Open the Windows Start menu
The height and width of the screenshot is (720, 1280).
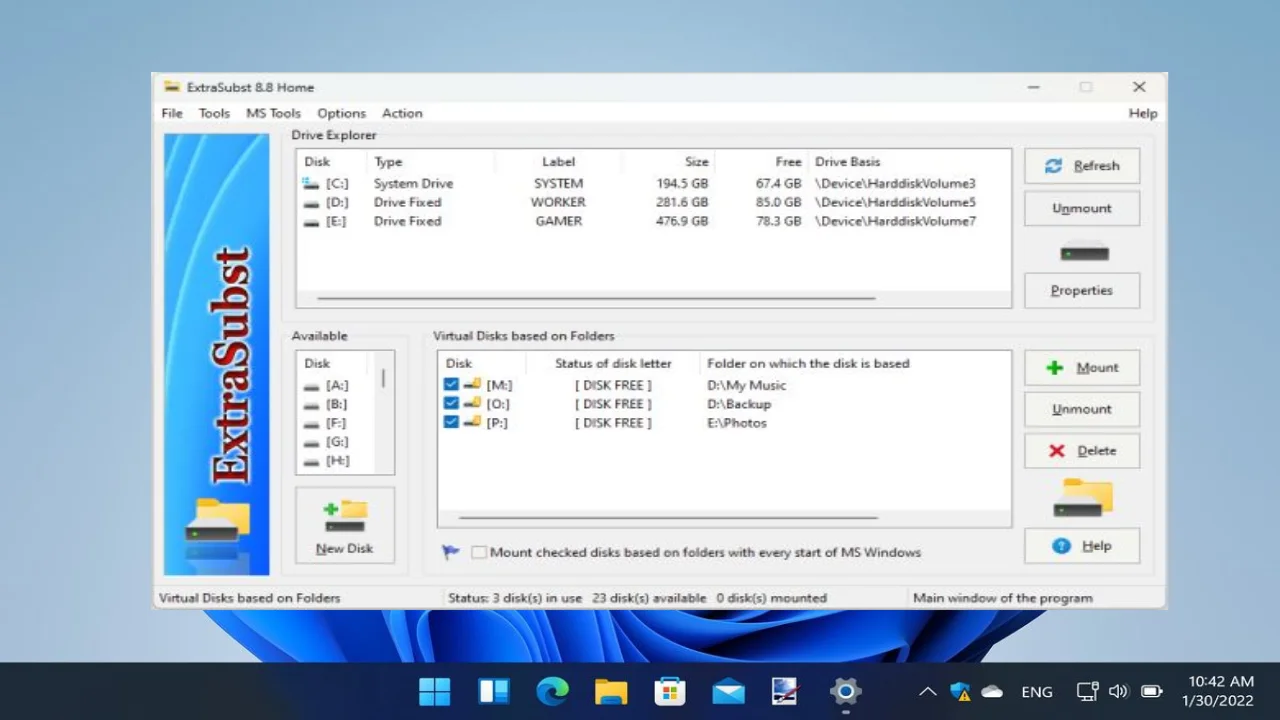435,691
